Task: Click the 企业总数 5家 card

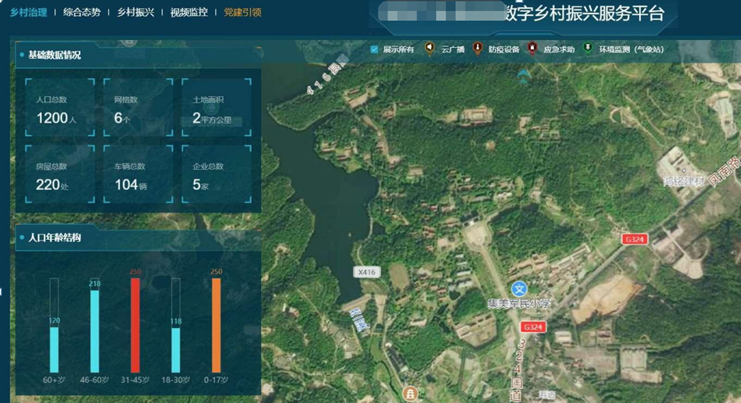Action: coord(216,174)
